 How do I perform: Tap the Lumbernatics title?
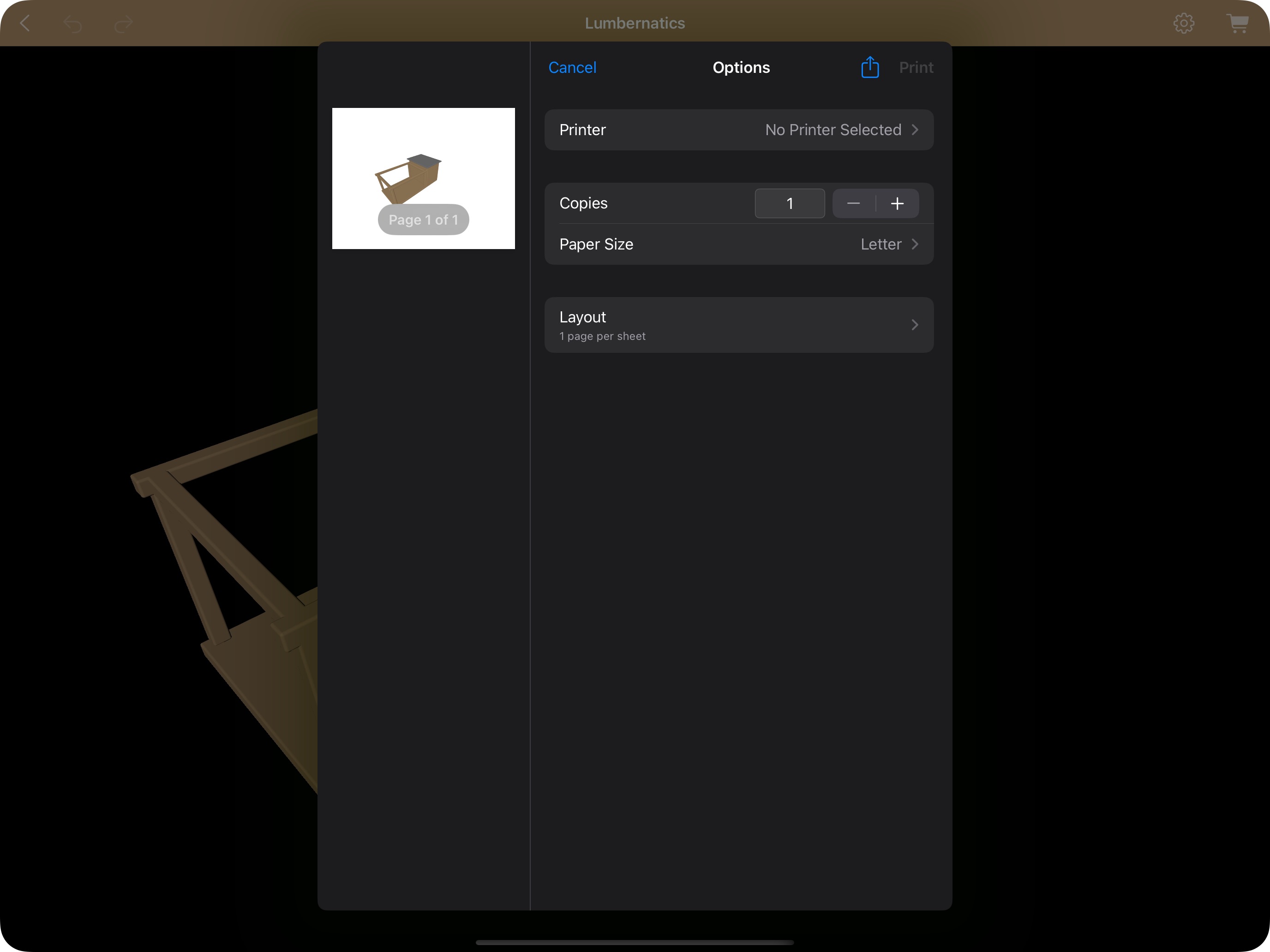pos(635,23)
